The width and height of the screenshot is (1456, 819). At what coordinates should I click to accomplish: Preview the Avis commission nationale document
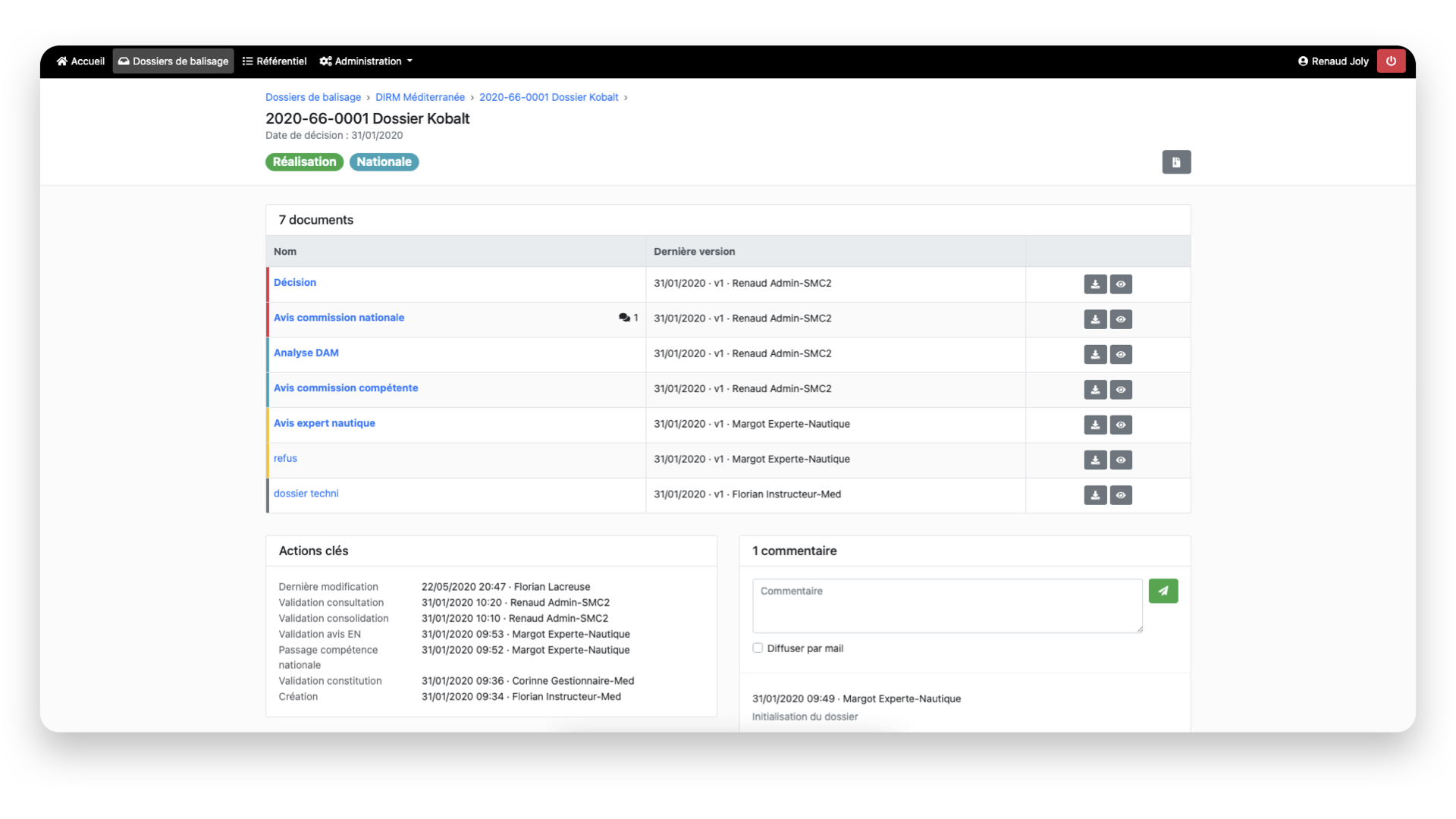coord(1121,319)
